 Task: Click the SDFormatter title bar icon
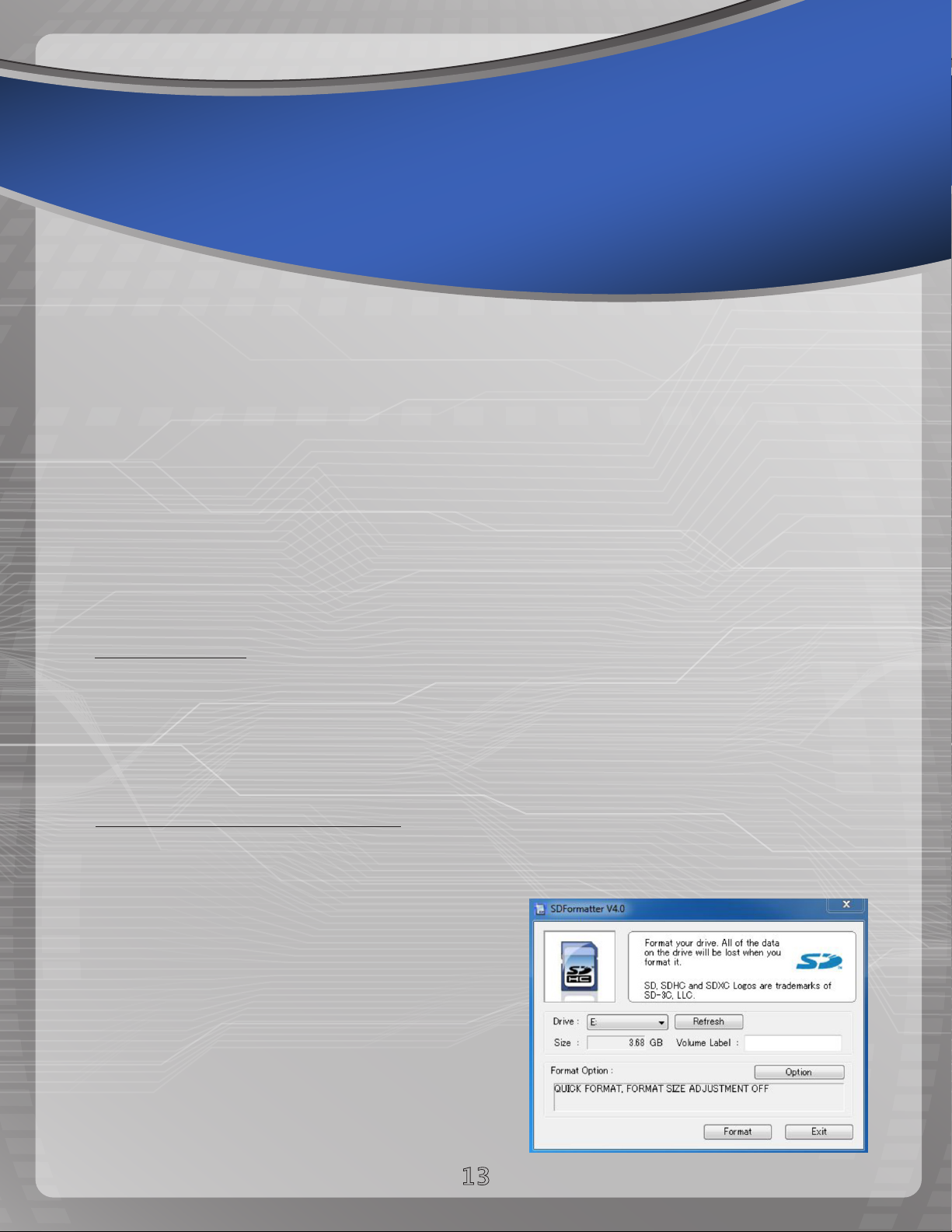click(541, 909)
